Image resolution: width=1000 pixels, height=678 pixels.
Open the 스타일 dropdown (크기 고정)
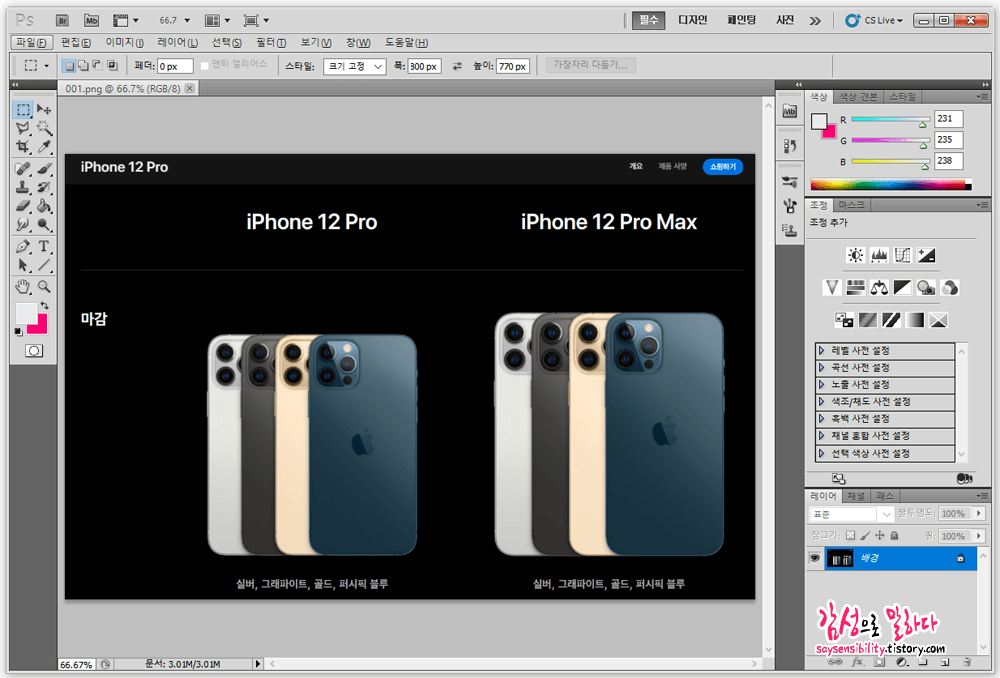[355, 66]
